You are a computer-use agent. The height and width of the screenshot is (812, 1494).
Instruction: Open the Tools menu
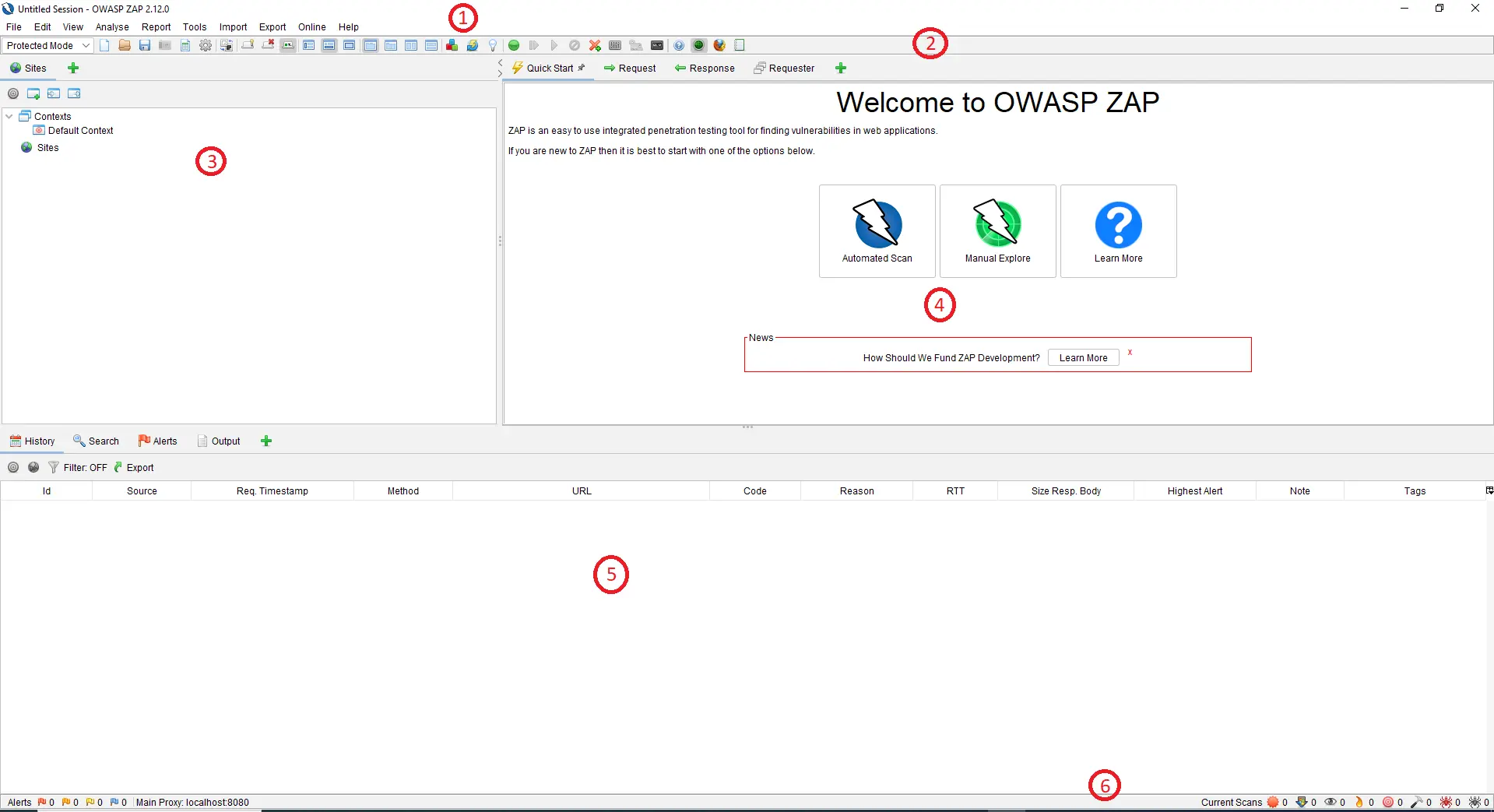pos(194,26)
